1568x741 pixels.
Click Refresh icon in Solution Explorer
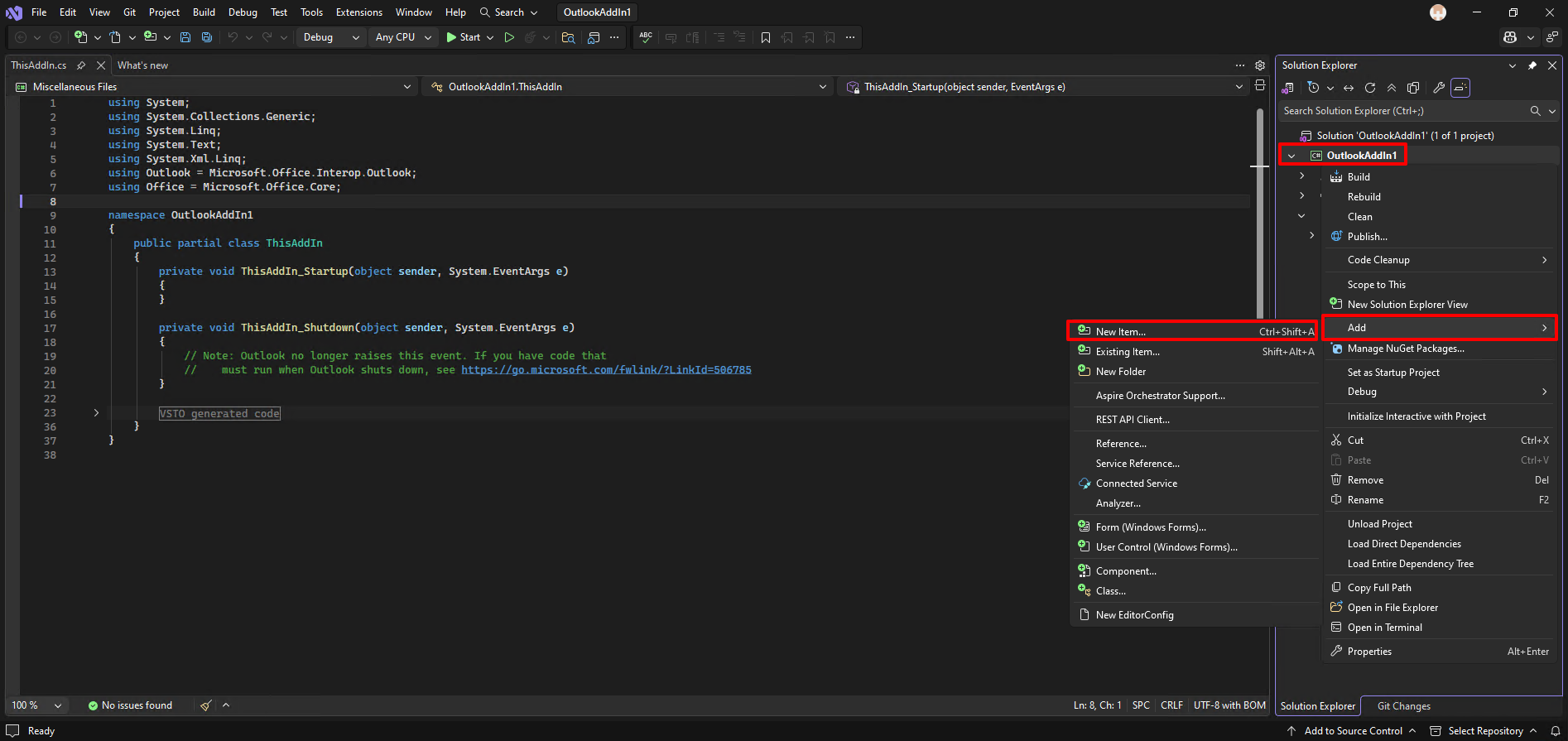click(x=1370, y=88)
